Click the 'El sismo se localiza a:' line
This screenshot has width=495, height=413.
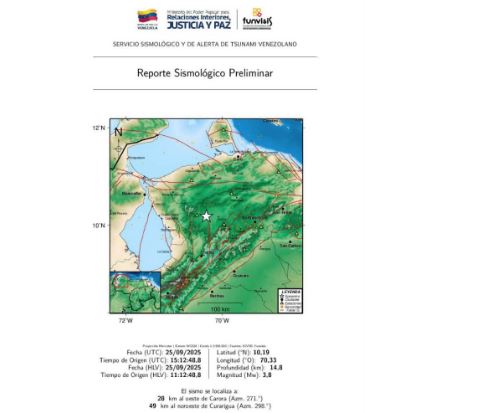point(209,391)
